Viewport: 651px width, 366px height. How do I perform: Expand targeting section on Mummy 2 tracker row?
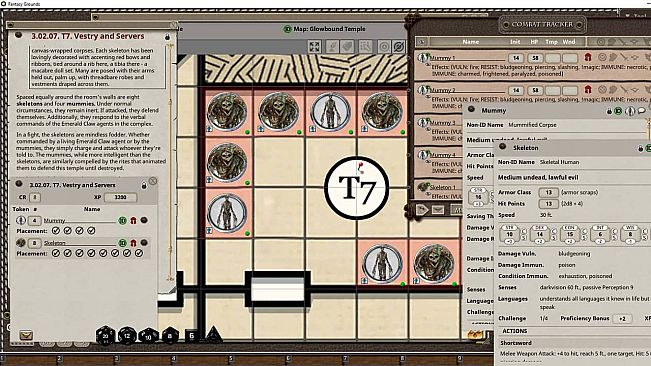click(x=602, y=90)
